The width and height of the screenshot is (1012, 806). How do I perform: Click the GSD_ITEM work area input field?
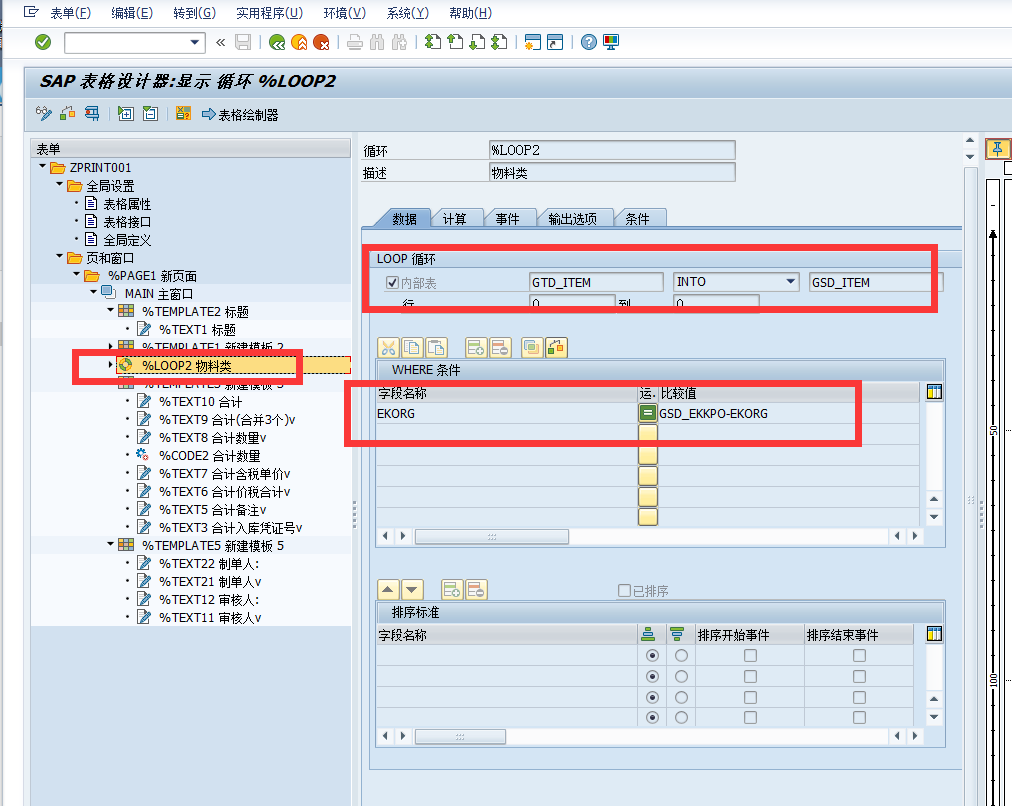click(x=876, y=282)
